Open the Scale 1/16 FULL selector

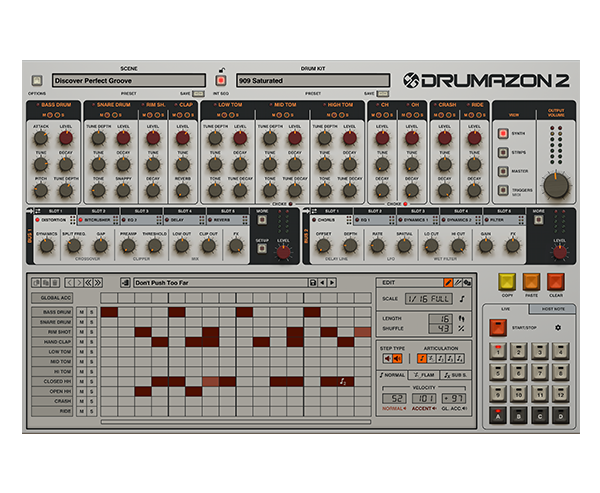coord(429,299)
